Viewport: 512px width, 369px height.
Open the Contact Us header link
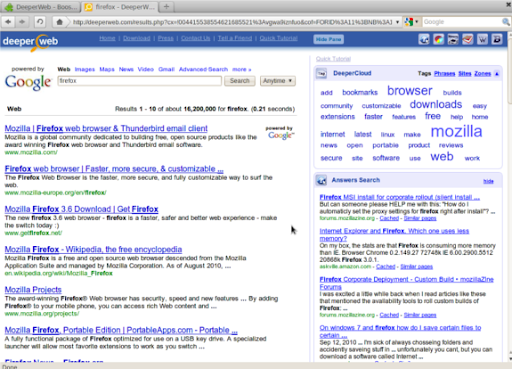pos(196,38)
